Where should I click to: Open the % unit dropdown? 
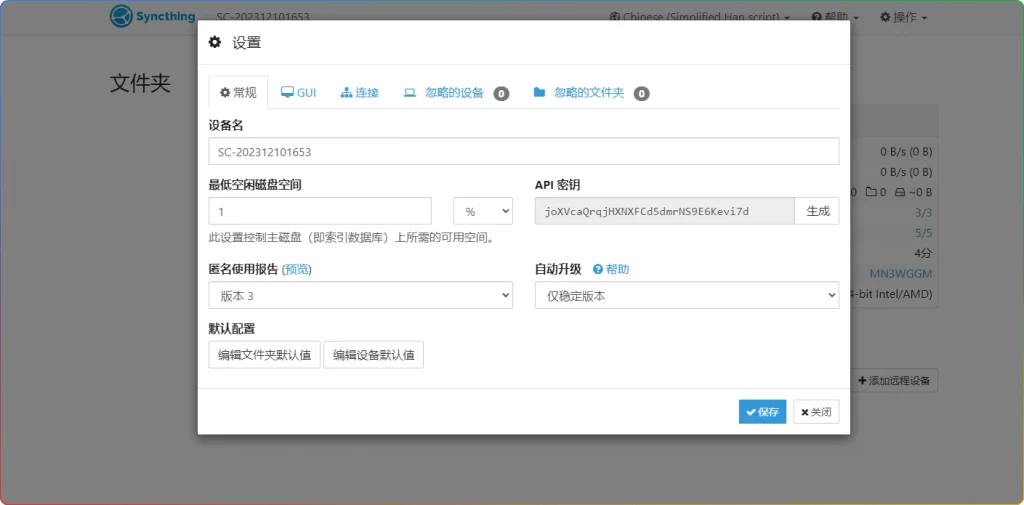[x=483, y=211]
